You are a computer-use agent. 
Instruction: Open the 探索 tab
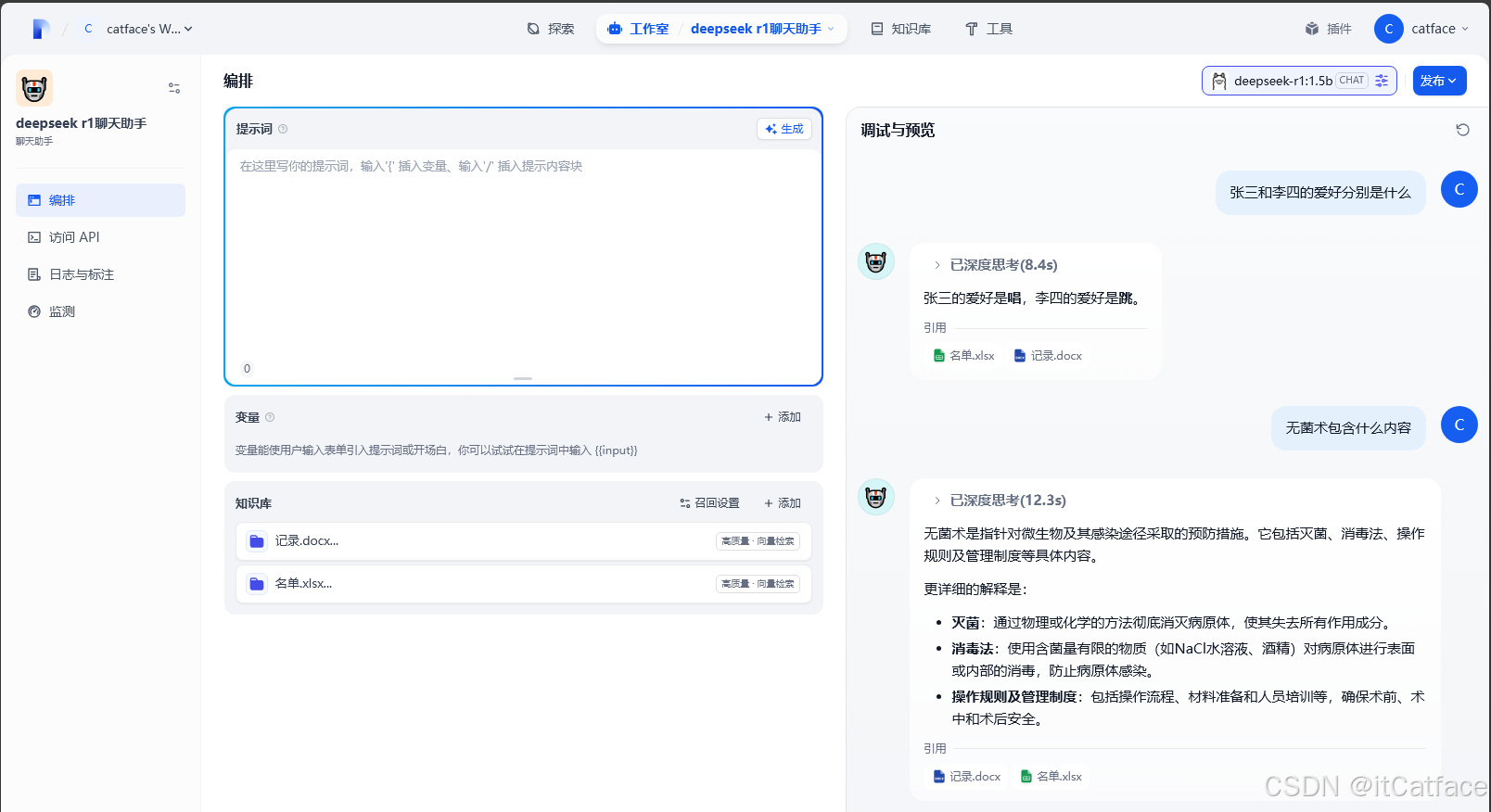point(551,29)
